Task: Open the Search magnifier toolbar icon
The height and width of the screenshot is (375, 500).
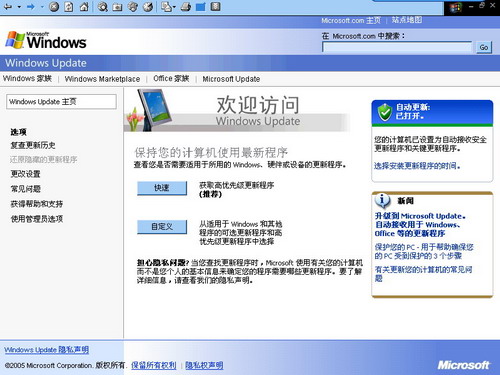Action: 103,7
